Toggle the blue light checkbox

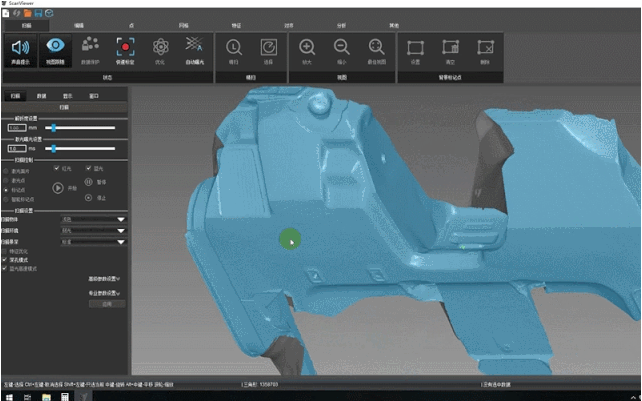[x=89, y=168]
